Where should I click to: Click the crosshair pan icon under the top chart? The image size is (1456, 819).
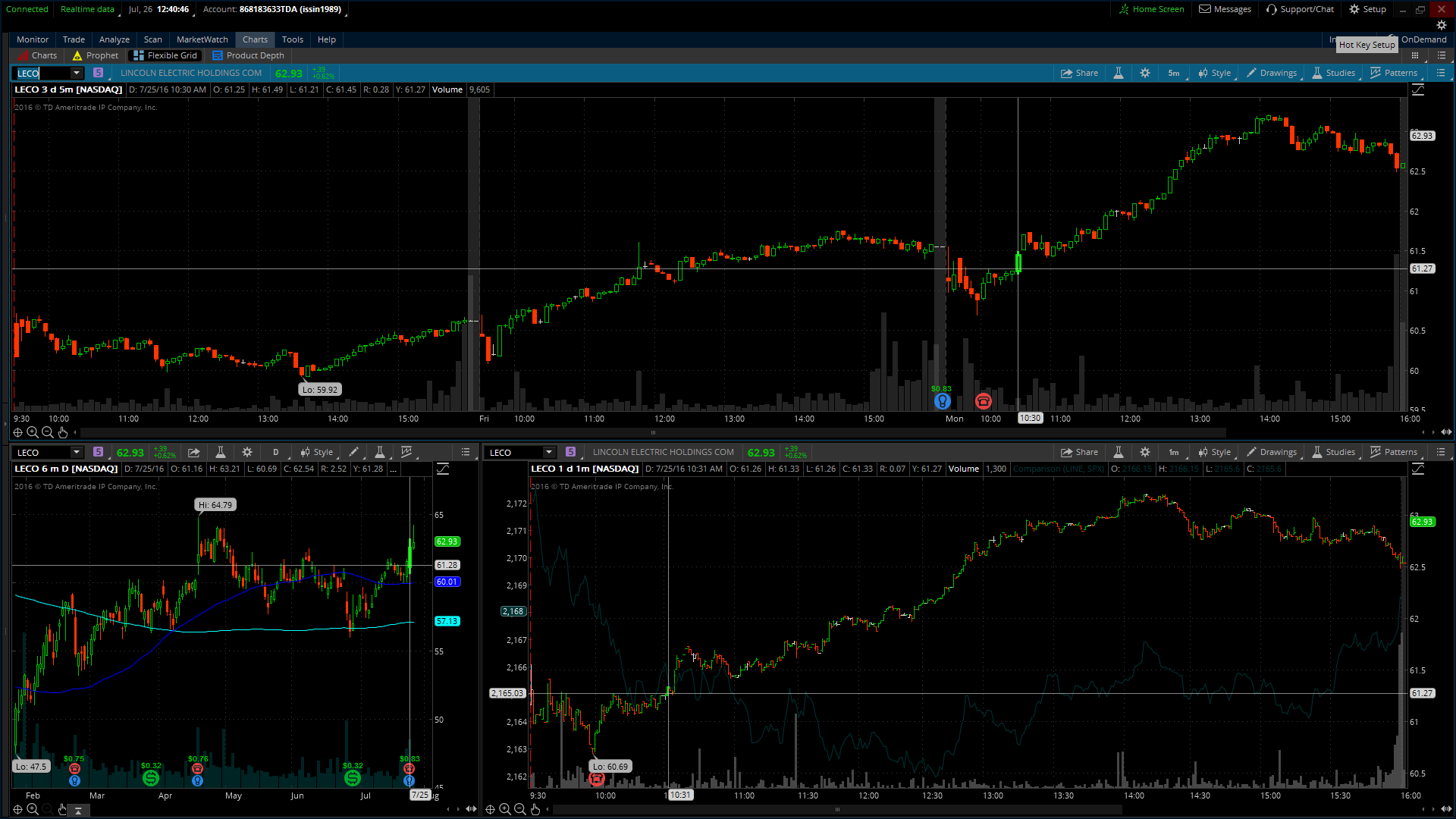point(17,432)
